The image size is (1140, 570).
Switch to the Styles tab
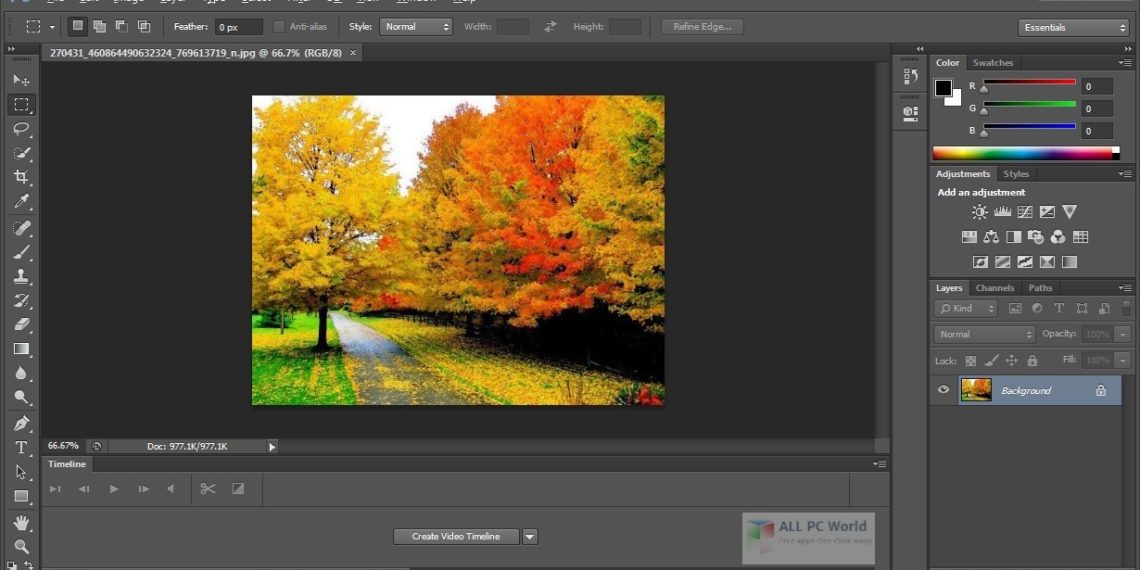(1016, 174)
